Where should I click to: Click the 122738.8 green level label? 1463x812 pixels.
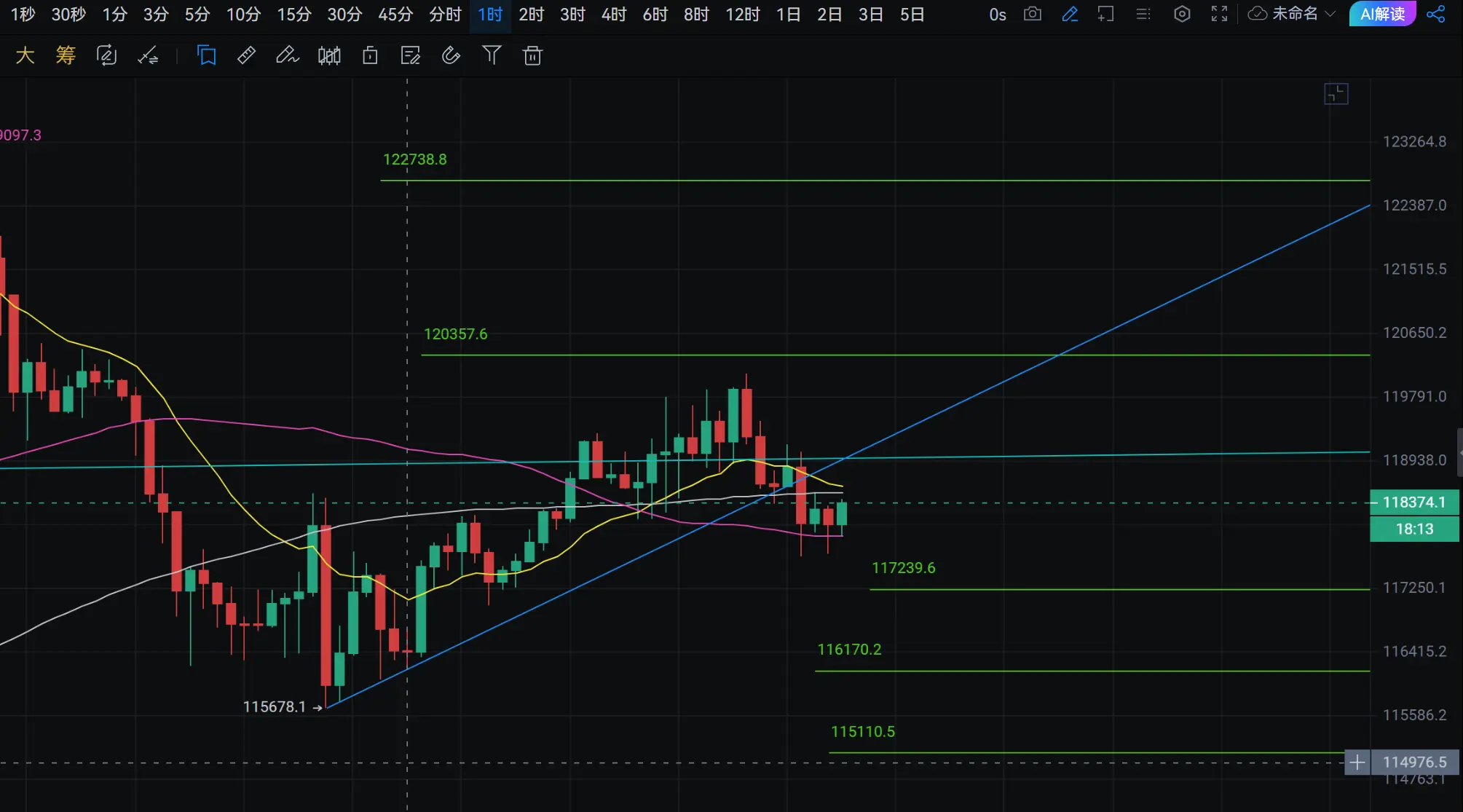point(415,159)
